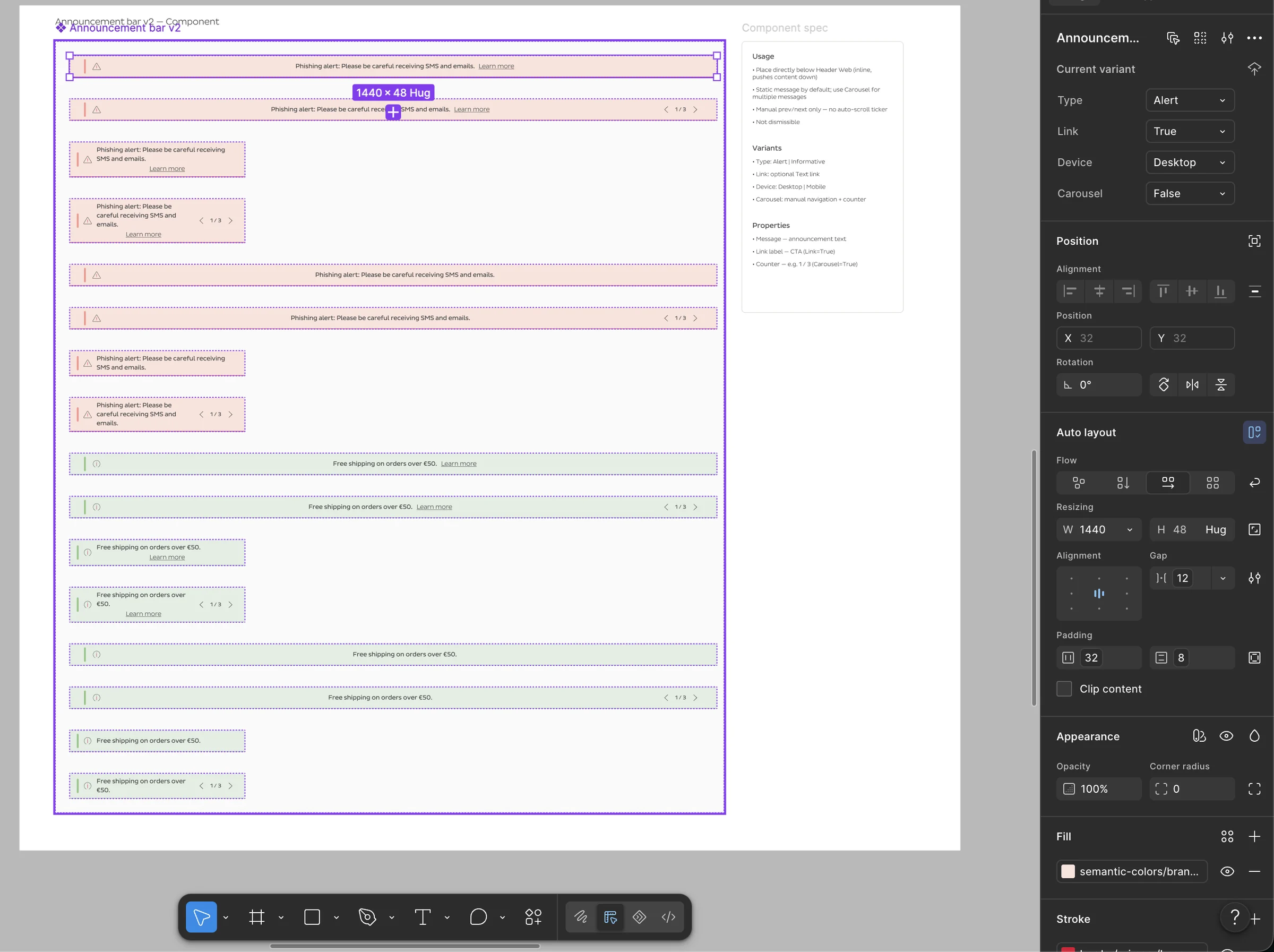Open fill styles library icon
Image resolution: width=1274 pixels, height=952 pixels.
[1227, 836]
